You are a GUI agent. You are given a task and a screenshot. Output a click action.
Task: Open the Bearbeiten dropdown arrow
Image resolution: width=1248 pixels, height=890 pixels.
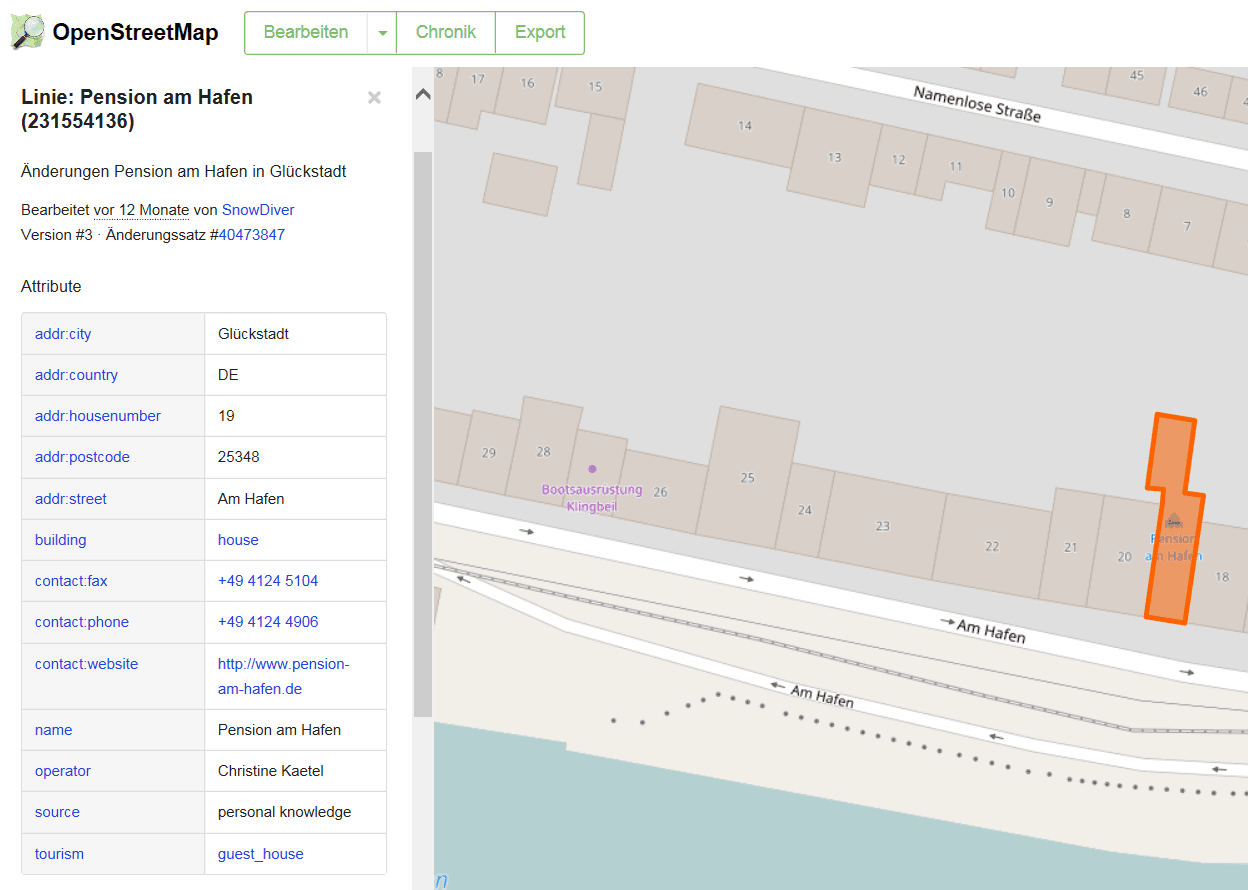coord(382,33)
